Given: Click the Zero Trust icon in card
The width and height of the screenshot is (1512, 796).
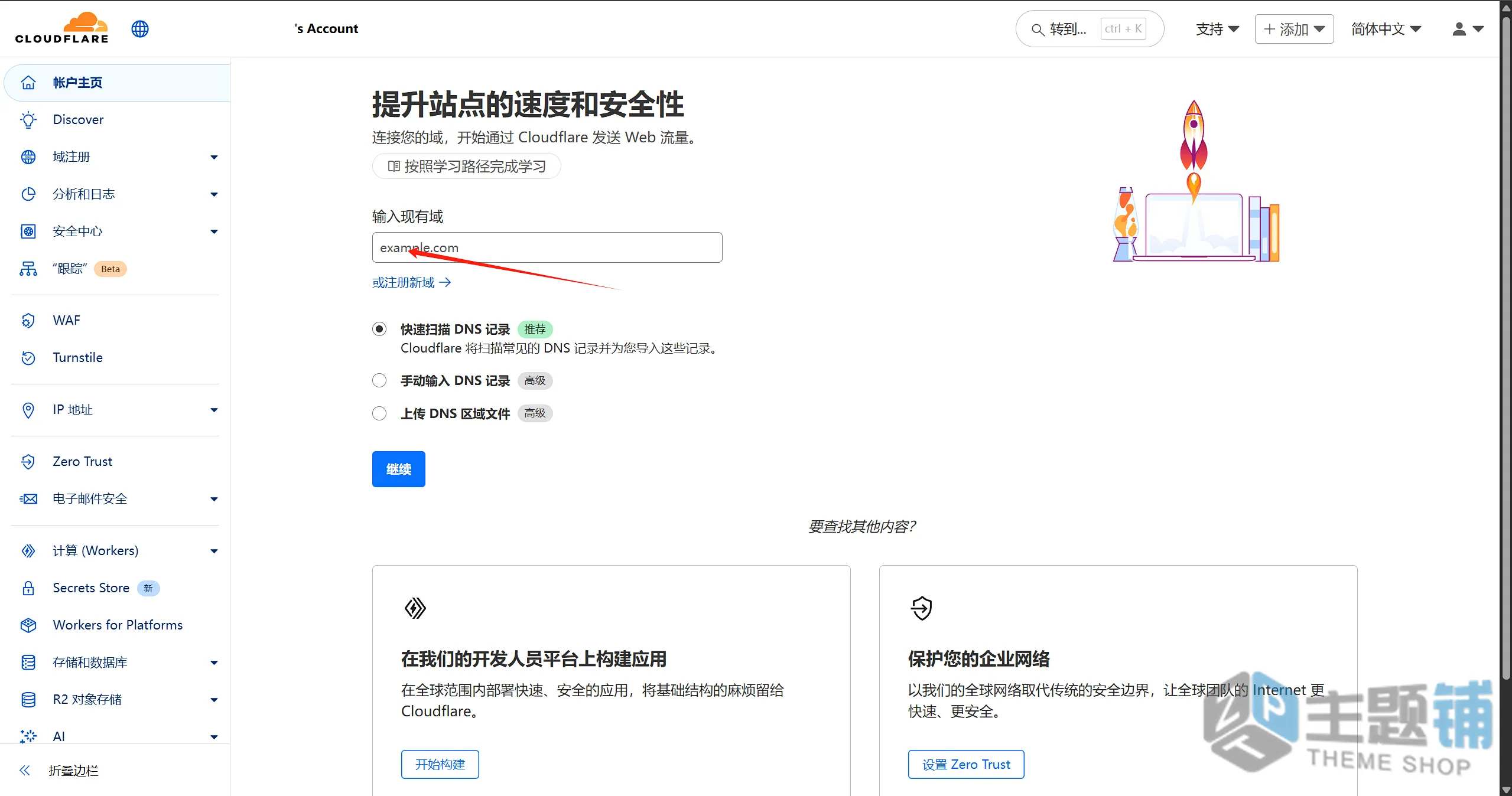Looking at the screenshot, I should [x=922, y=608].
